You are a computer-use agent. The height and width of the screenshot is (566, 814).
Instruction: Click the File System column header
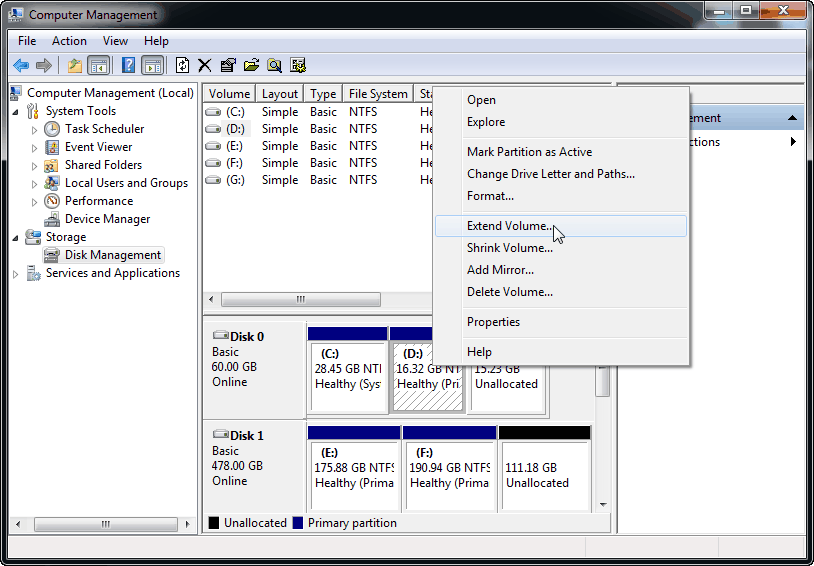coord(377,94)
